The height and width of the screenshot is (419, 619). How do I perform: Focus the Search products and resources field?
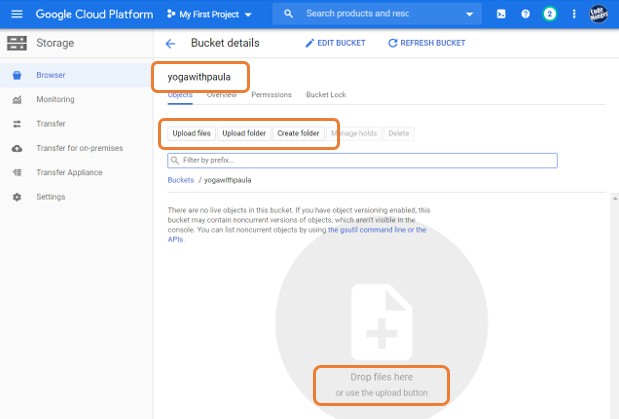(377, 14)
